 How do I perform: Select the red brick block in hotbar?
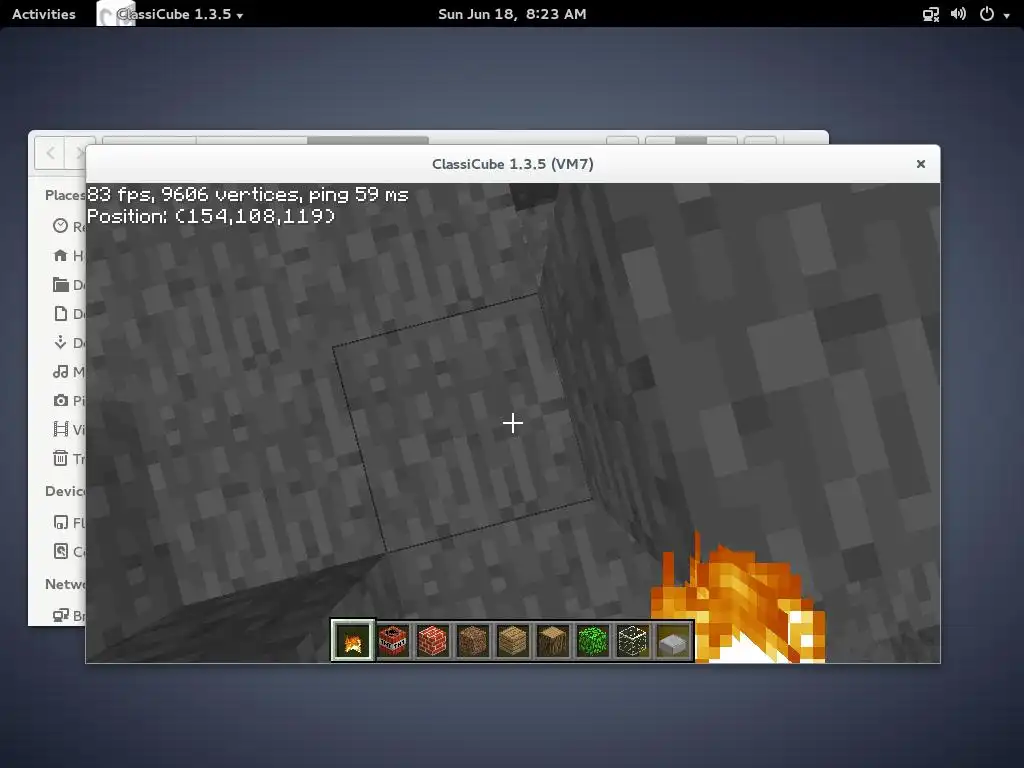coord(433,641)
